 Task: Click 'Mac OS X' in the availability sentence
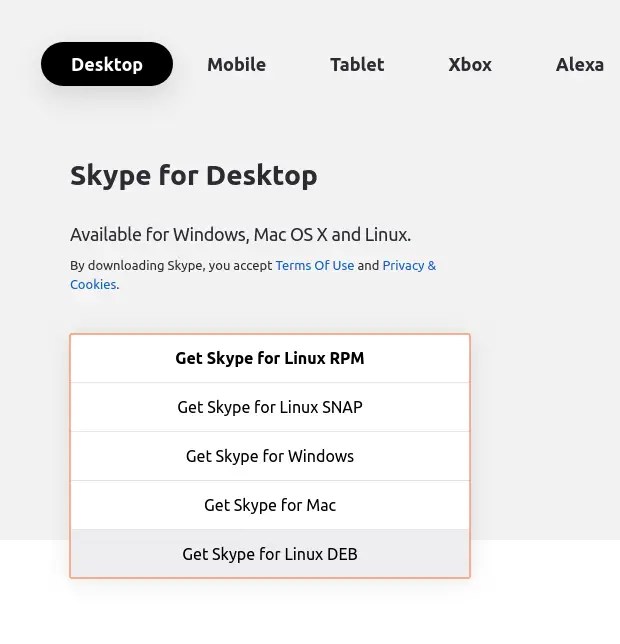coord(290,235)
